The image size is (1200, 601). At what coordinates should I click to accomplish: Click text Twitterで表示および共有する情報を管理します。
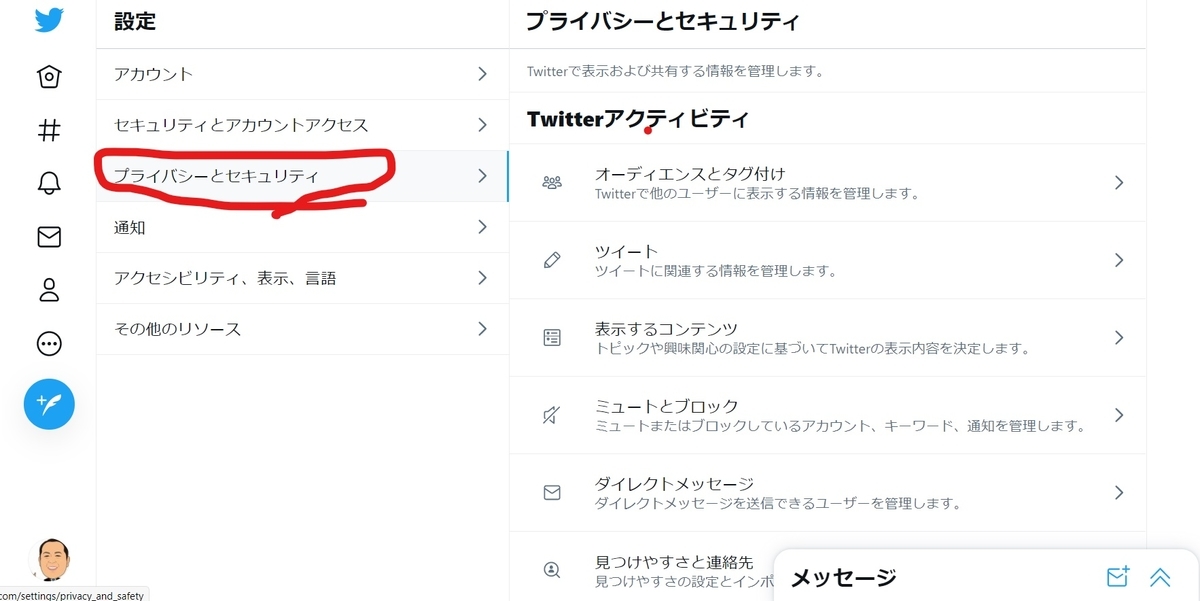pos(675,72)
